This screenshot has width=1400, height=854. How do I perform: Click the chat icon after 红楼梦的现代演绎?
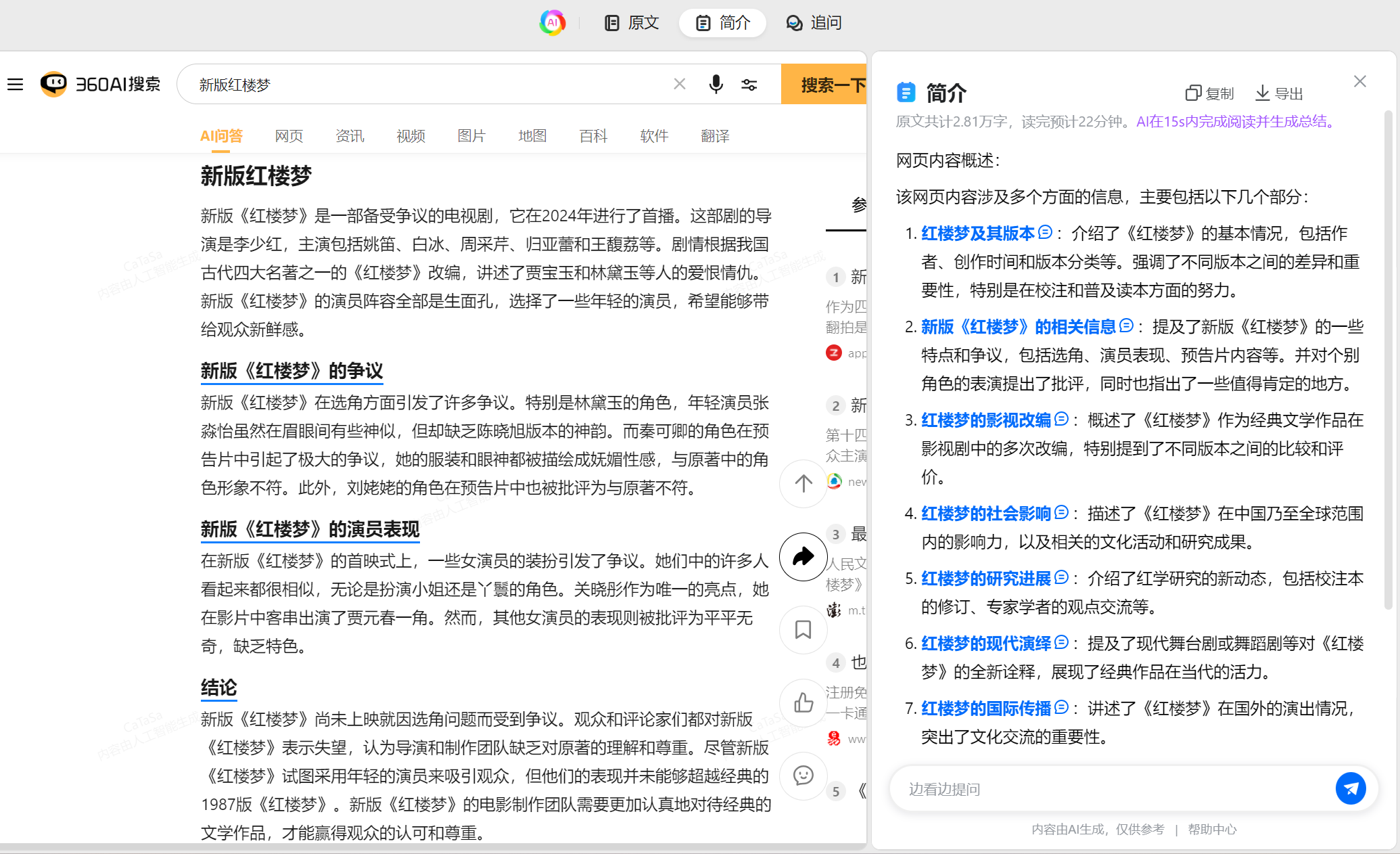click(1061, 642)
